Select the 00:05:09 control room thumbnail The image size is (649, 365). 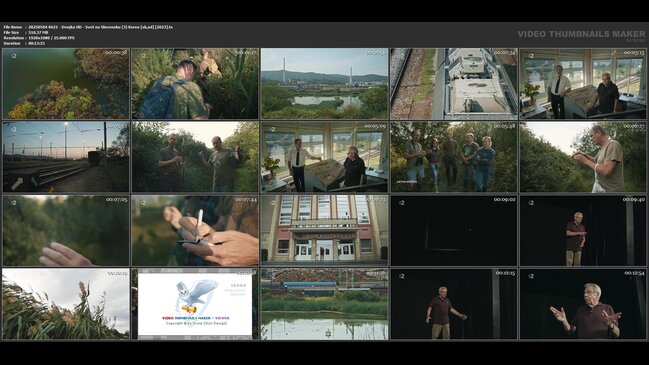(x=324, y=157)
